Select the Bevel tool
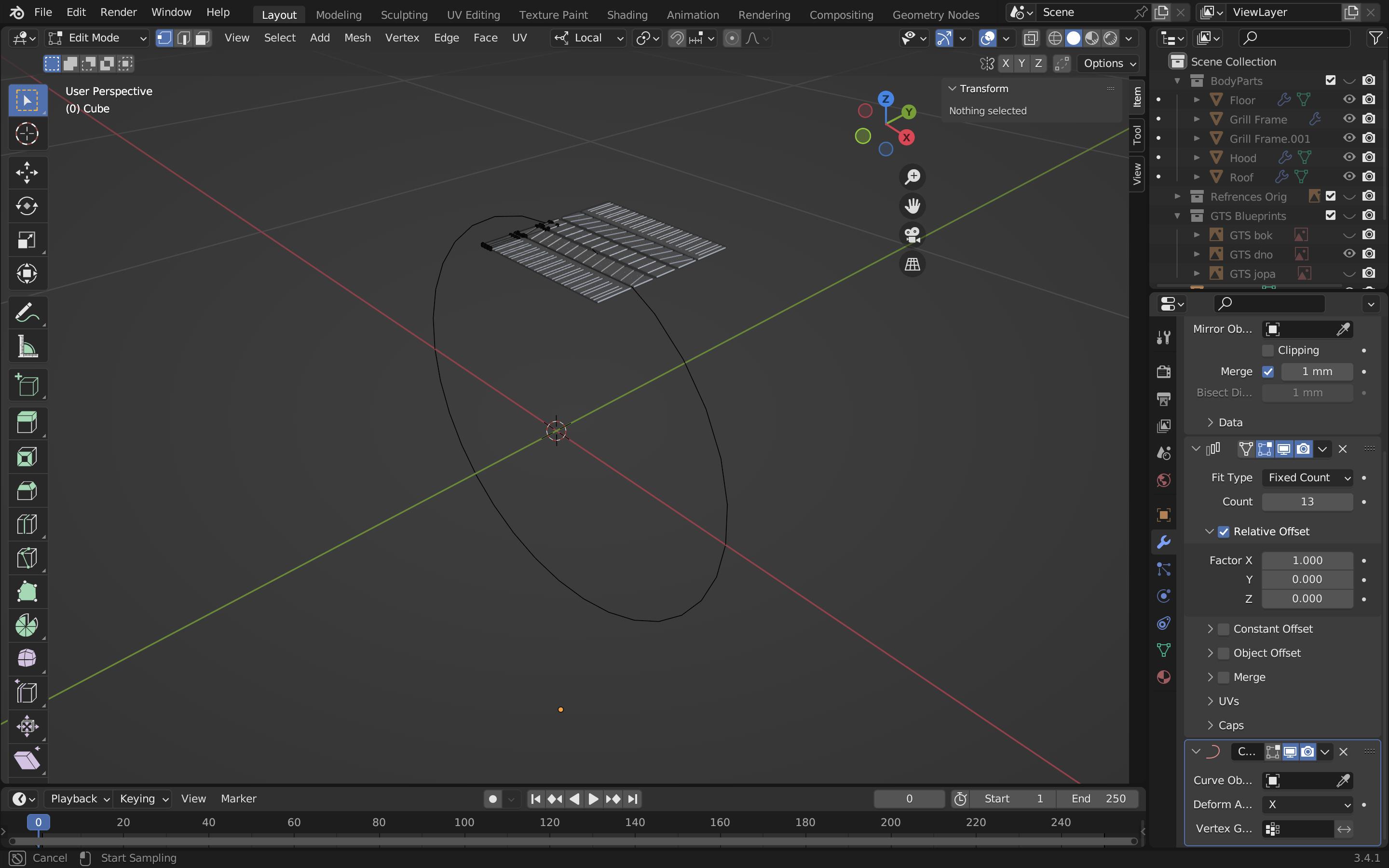 (27, 491)
